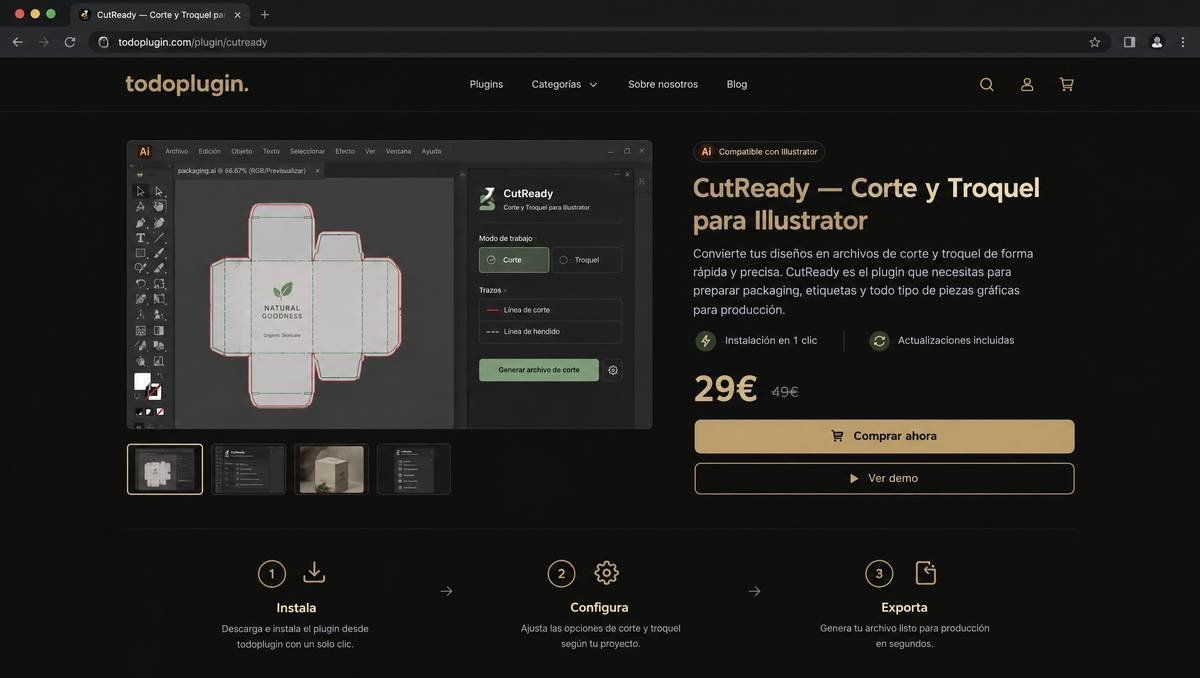Click the Stroke swatch with red slash

[x=154, y=391]
